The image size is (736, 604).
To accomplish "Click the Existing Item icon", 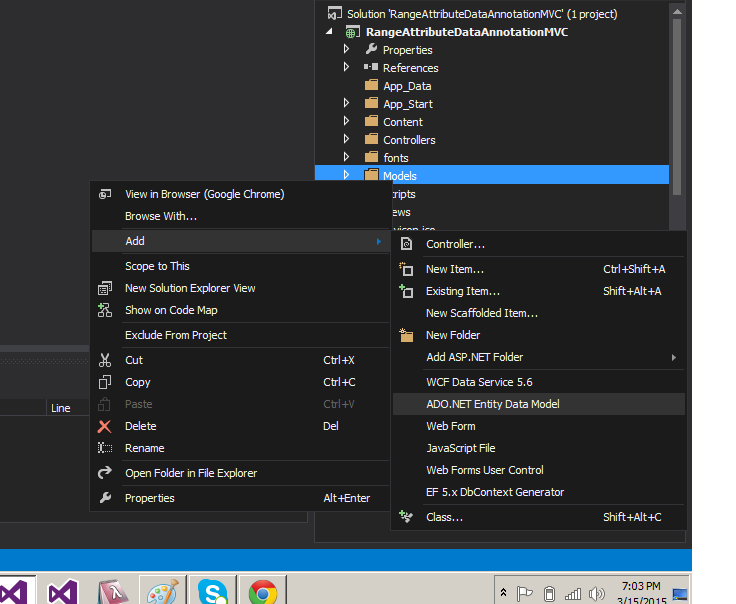I will pyautogui.click(x=406, y=291).
